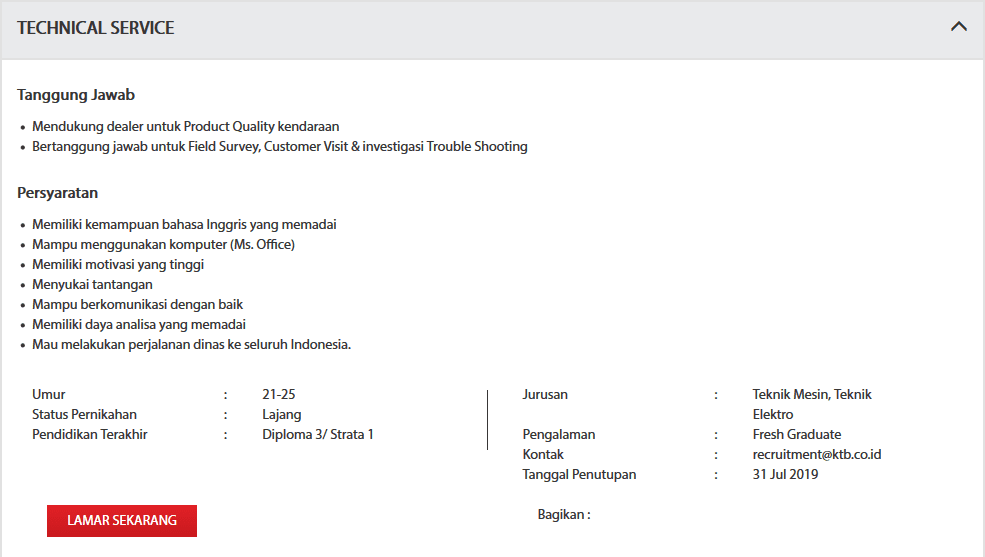Screen dimensions: 985x557
Task: Click the Pendidikan Terakhir label
Action: coord(90,434)
